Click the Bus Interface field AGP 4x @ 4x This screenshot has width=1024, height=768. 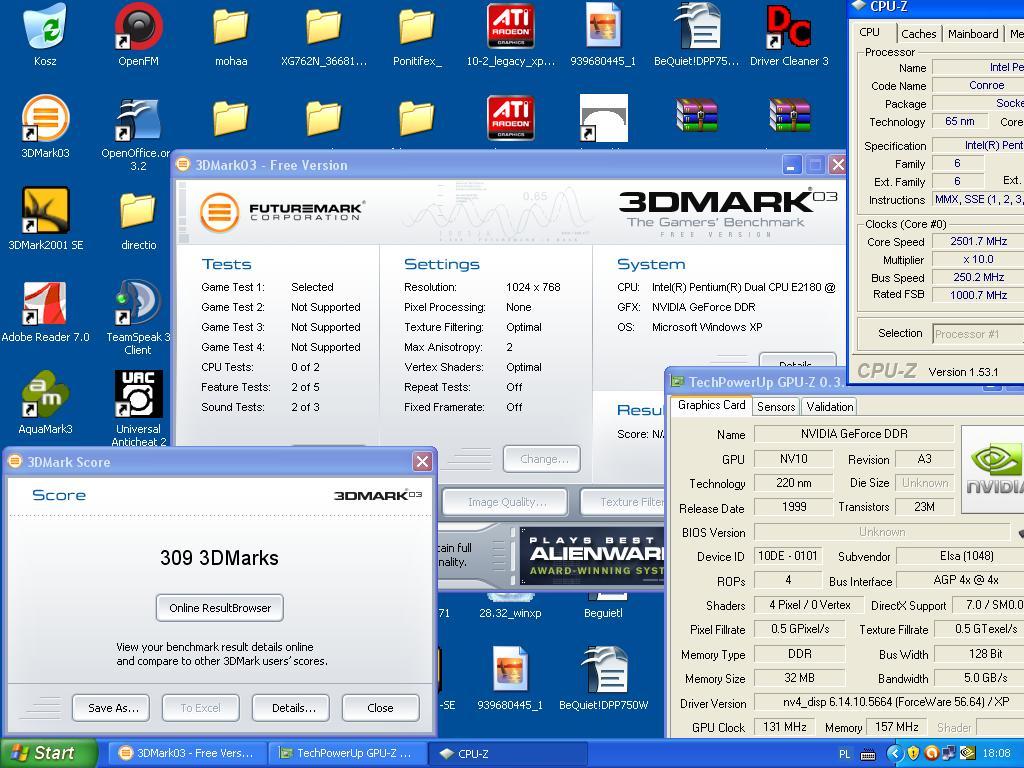(959, 580)
